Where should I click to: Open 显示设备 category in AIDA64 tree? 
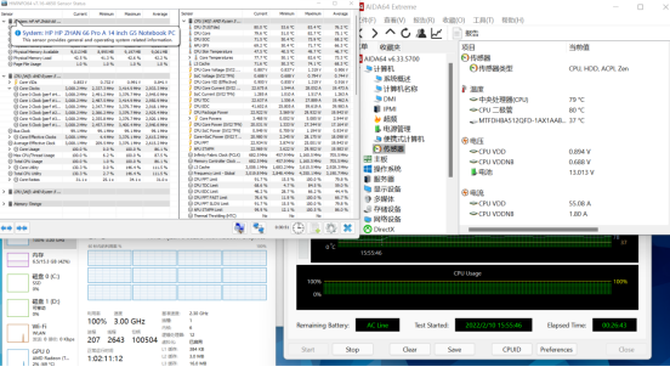[x=382, y=189]
